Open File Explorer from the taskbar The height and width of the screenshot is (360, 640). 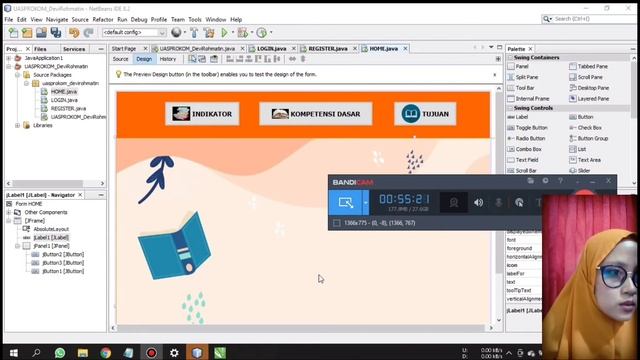(x=83, y=353)
